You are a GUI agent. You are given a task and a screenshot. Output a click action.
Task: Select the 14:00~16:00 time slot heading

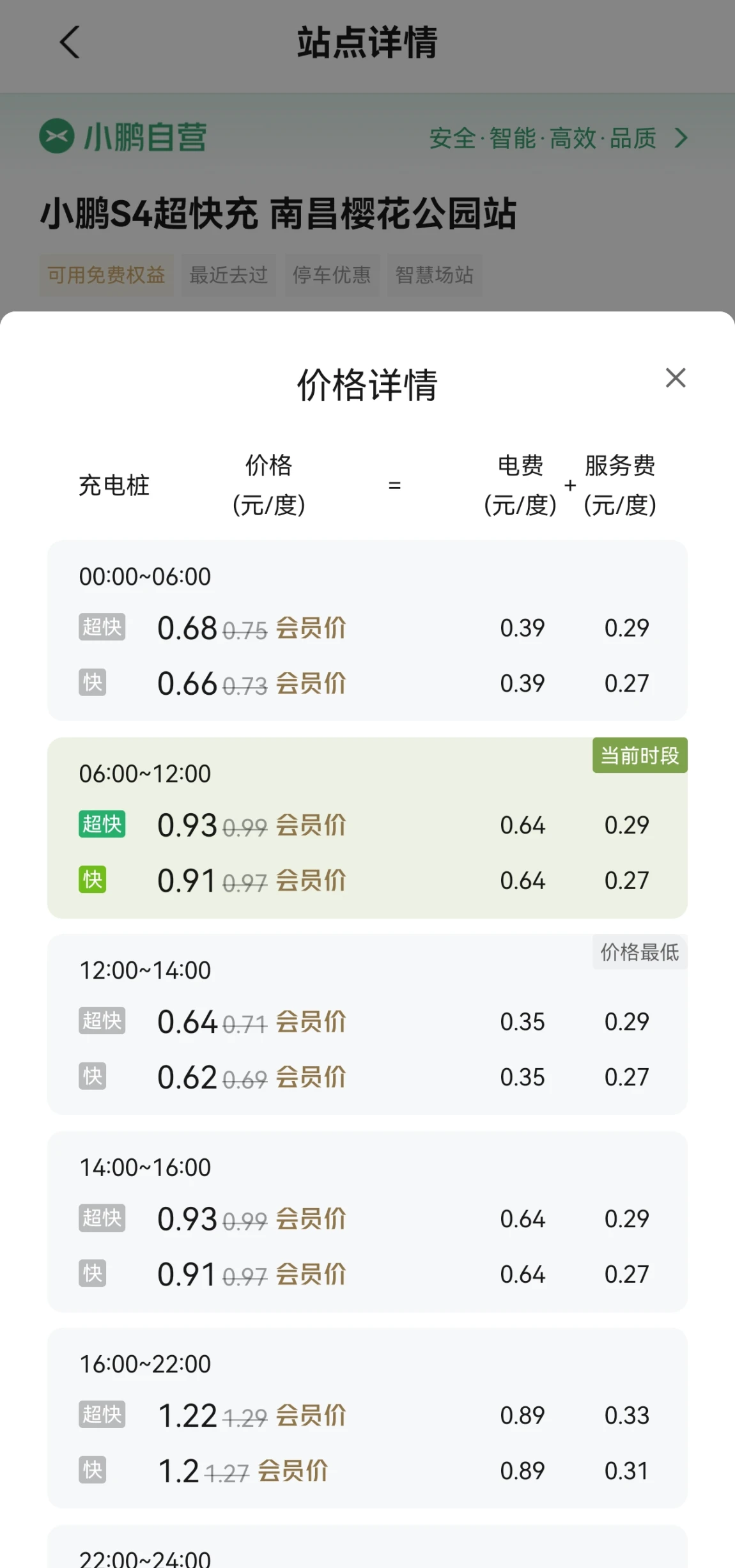click(145, 1167)
